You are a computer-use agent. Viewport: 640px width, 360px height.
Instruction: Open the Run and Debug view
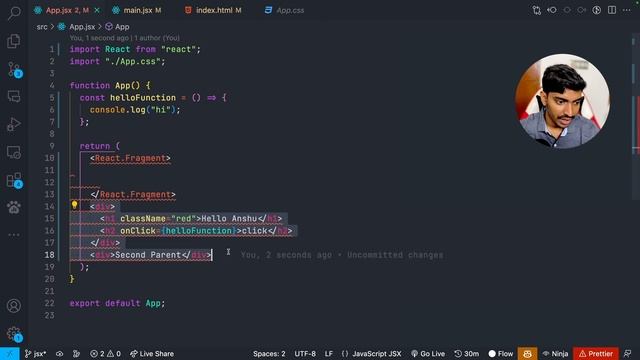pyautogui.click(x=14, y=124)
